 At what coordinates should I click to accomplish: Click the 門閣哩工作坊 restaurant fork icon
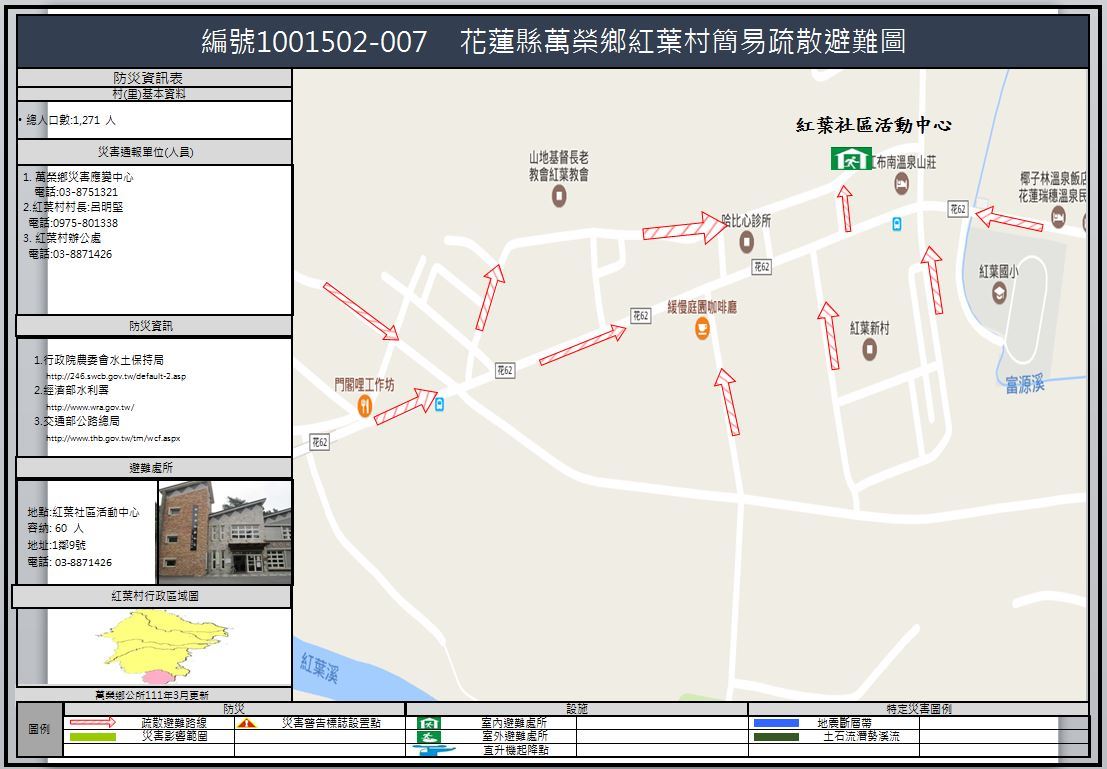coord(364,405)
